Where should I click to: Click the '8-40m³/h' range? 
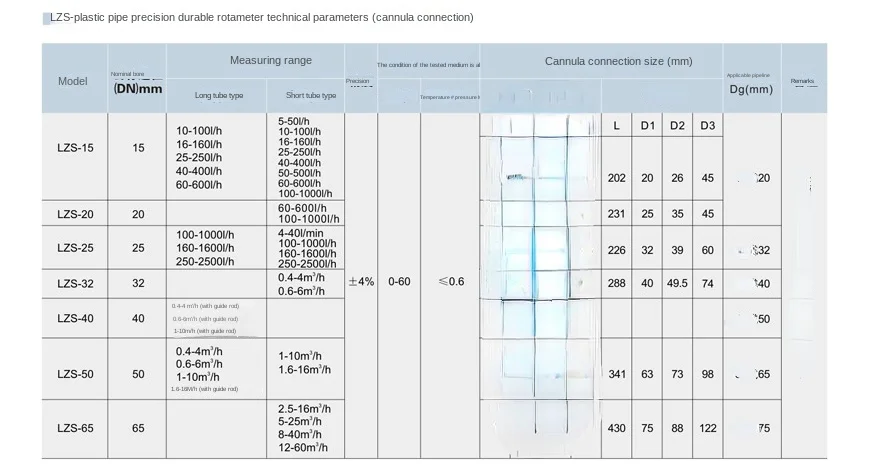[300, 435]
